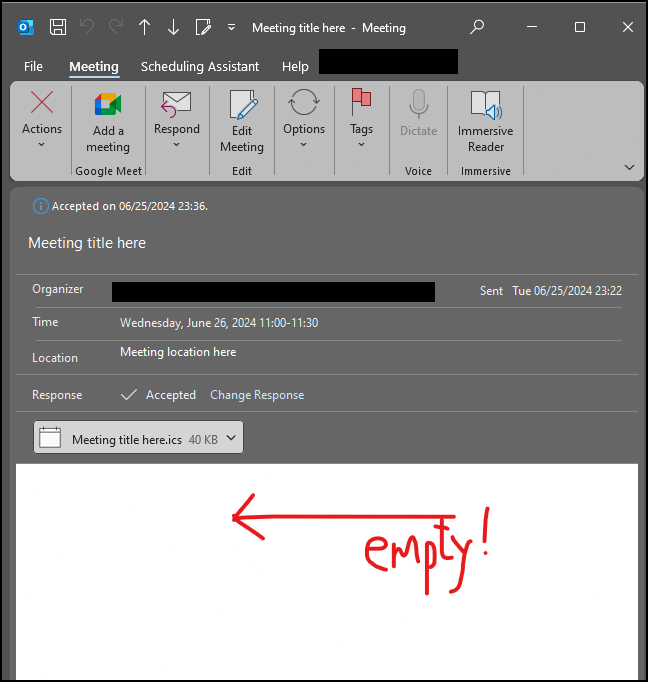Click the Dictate microphone icon
This screenshot has height=682, width=648.
coord(418,104)
